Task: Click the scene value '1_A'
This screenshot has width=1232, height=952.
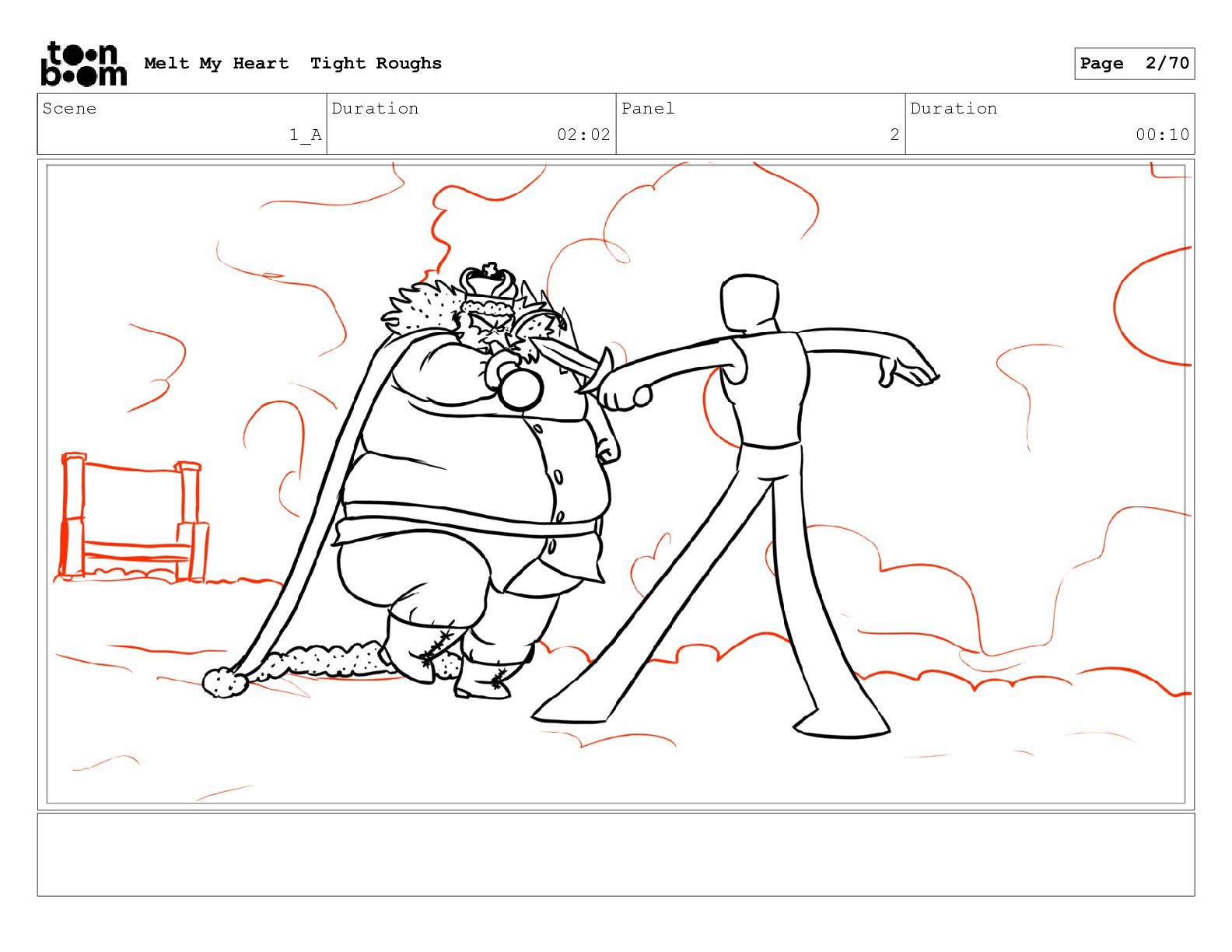Action: 306,135
